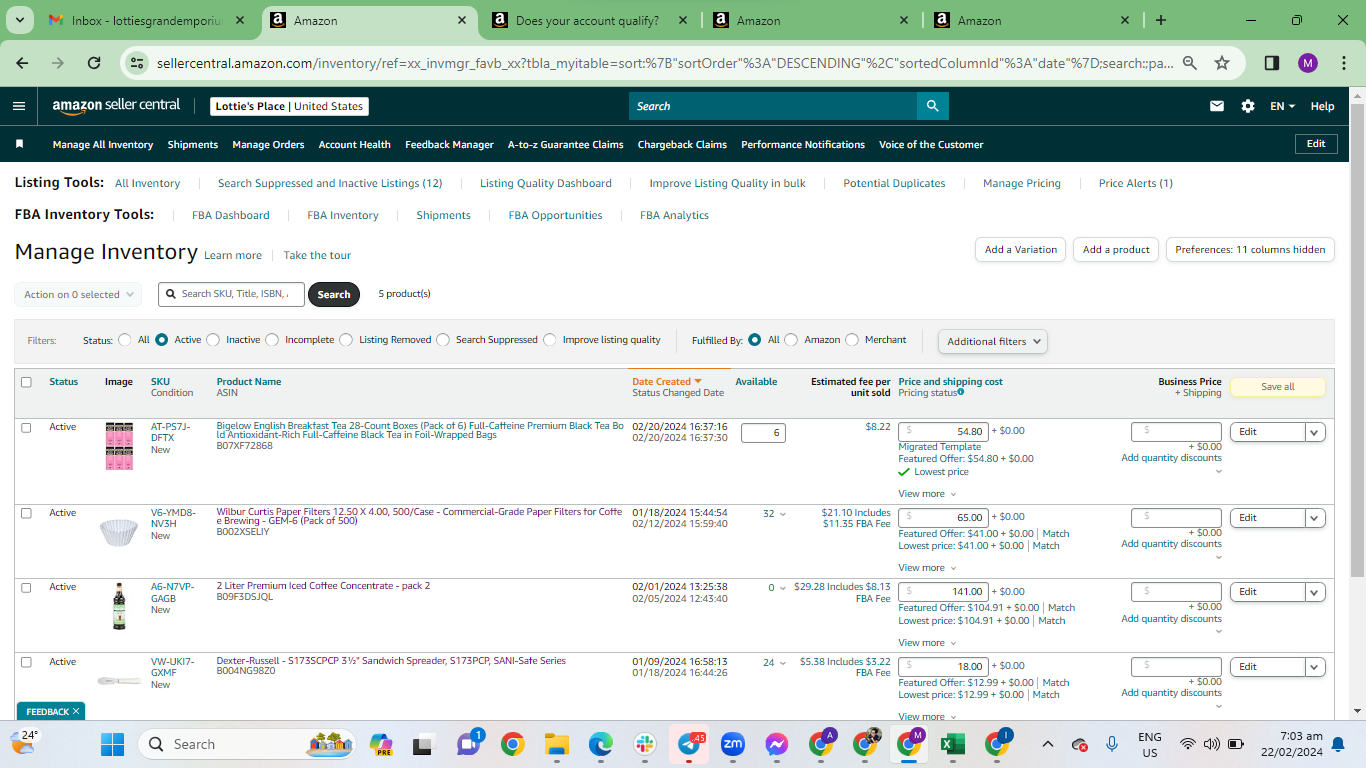The image size is (1366, 768).
Task: Expand available quantity 32 chevron
Action: pyautogui.click(x=782, y=514)
